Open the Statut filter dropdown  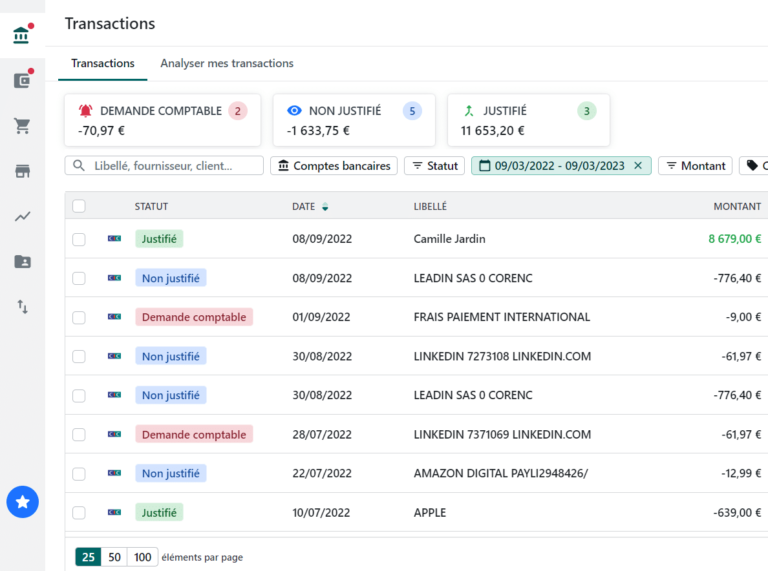click(434, 166)
